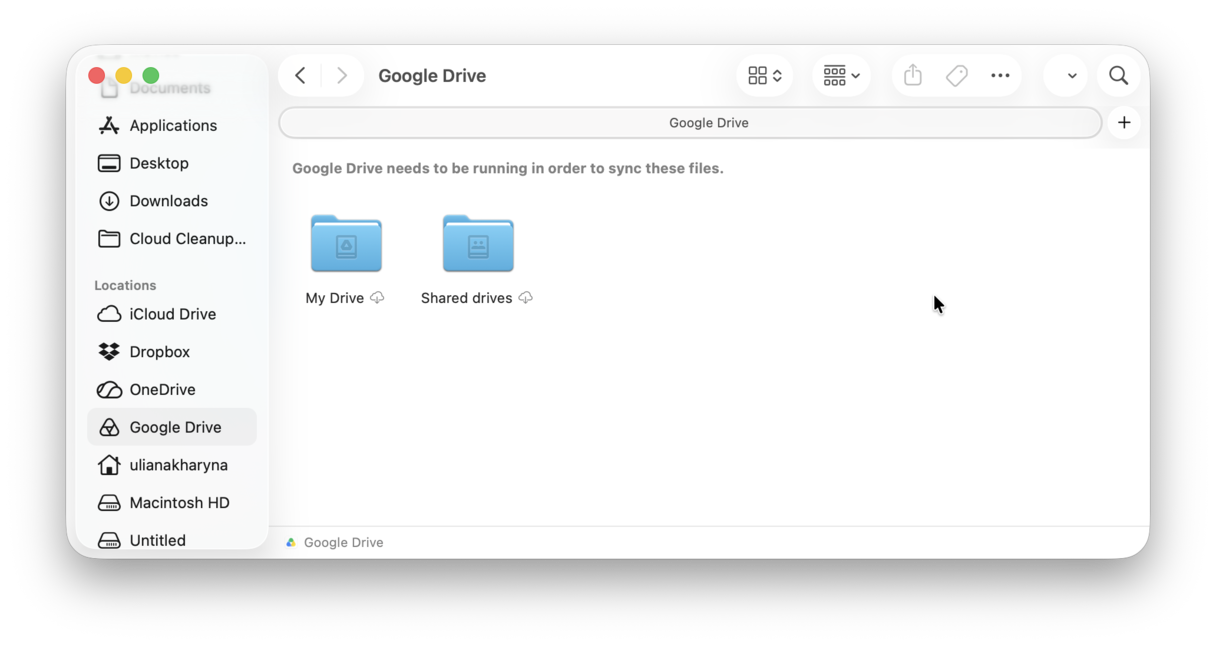The width and height of the screenshot is (1216, 646).
Task: Open the Untitled drive in sidebar
Action: (x=172, y=540)
